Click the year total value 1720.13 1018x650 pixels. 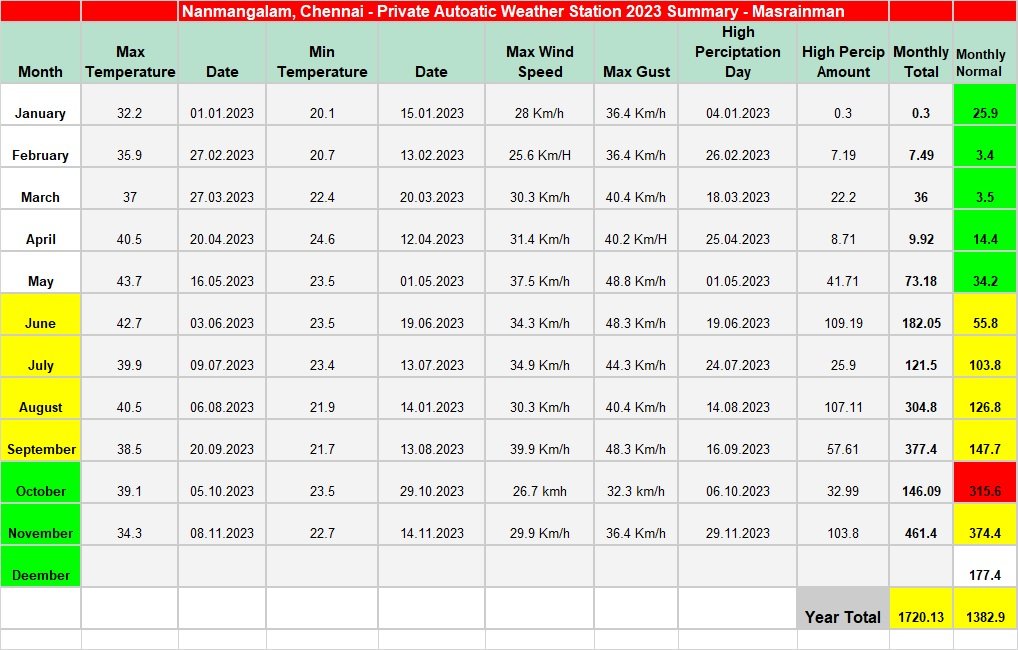coord(921,608)
